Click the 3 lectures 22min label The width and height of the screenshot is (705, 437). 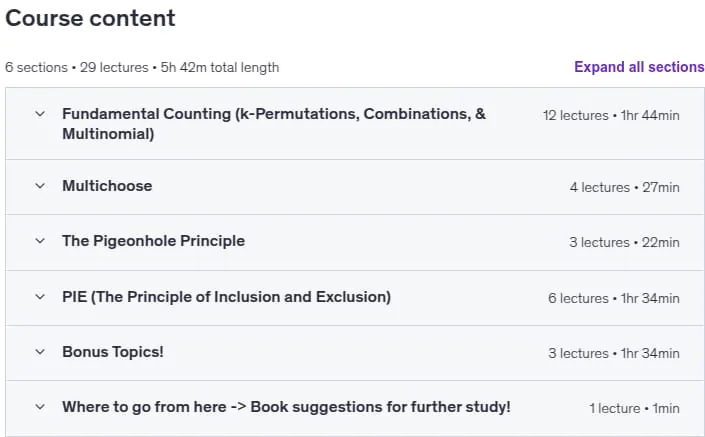tap(624, 242)
